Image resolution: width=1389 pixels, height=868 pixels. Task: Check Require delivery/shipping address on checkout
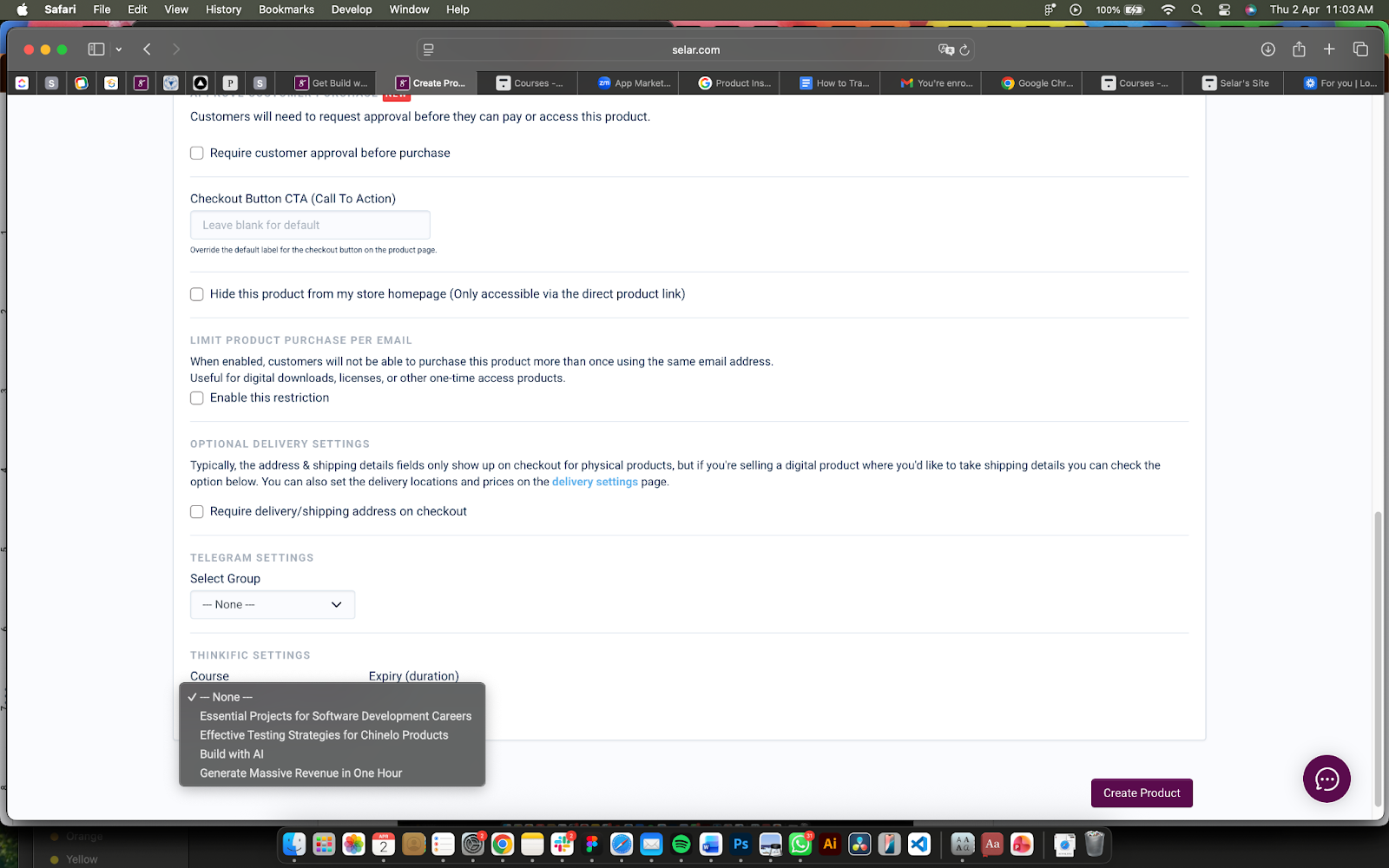(197, 512)
